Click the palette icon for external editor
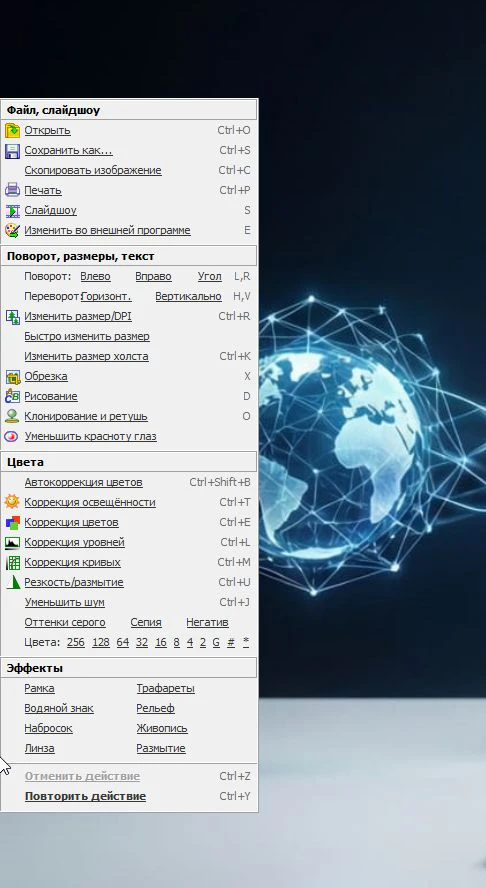The height and width of the screenshot is (888, 486). [x=12, y=230]
